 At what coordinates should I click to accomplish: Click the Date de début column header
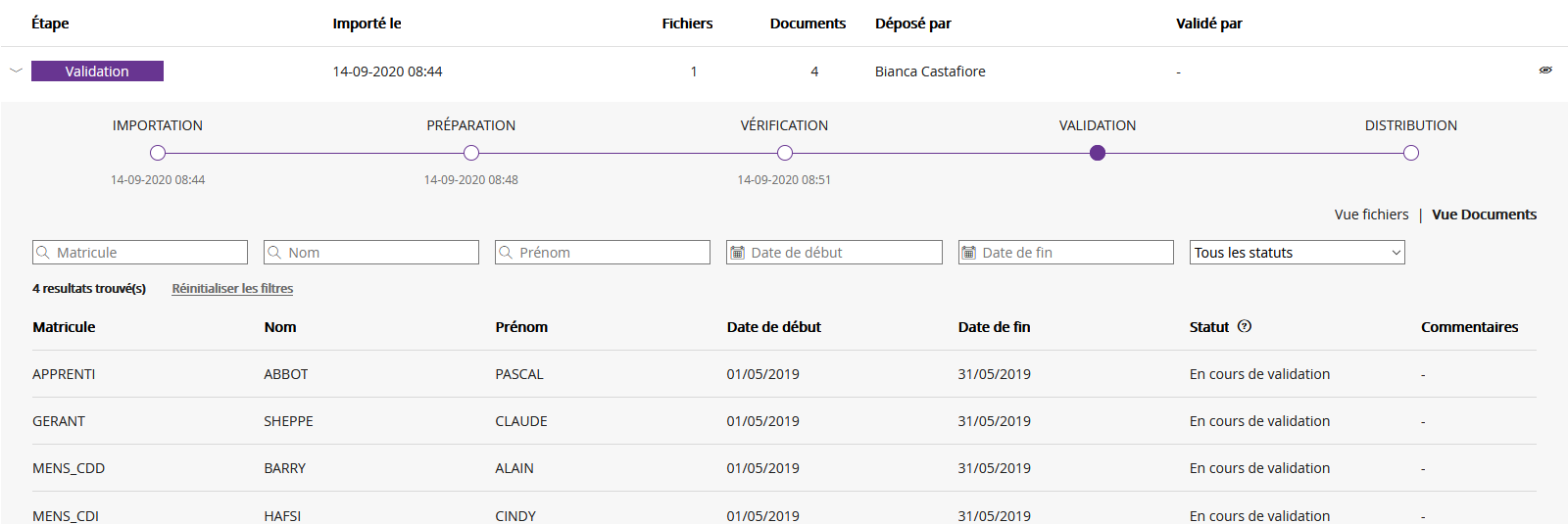point(774,327)
